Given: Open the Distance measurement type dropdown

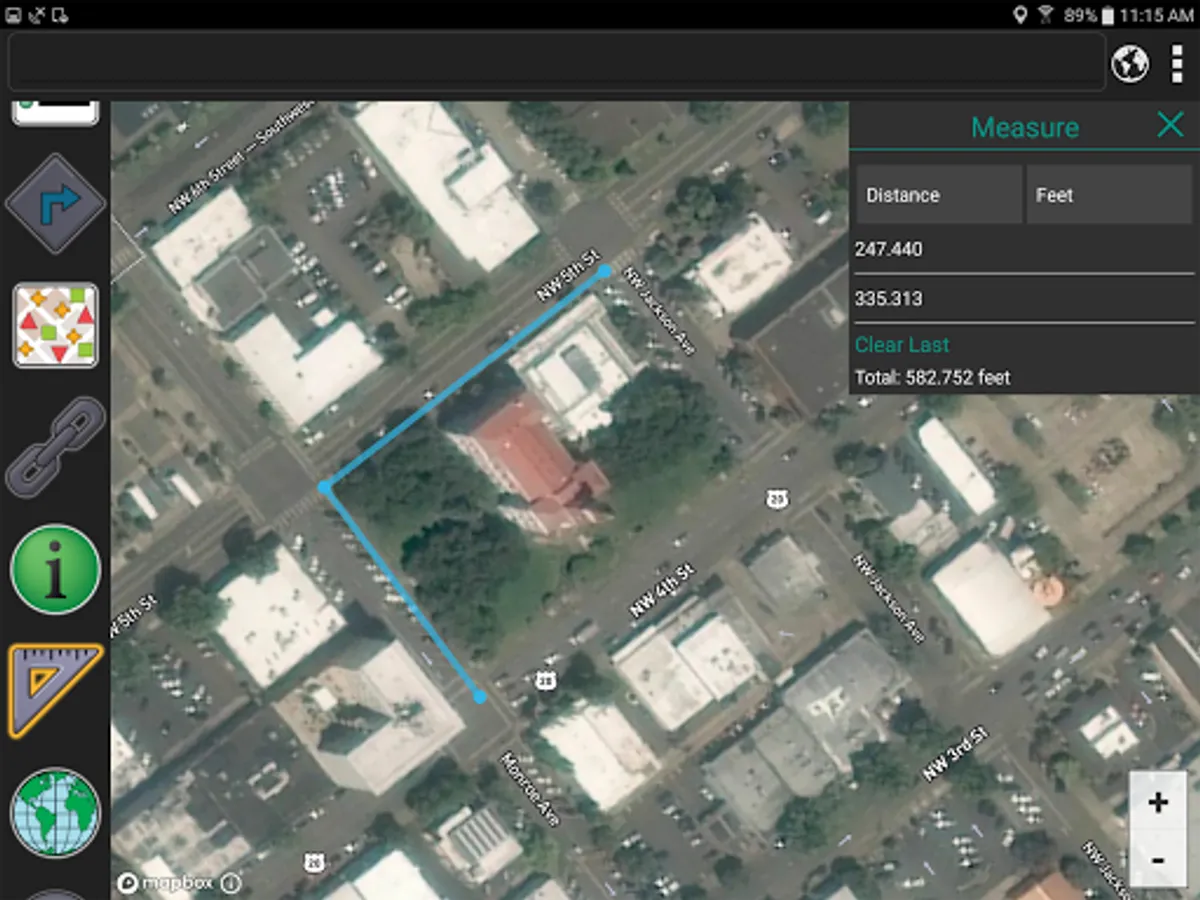Looking at the screenshot, I should [939, 195].
